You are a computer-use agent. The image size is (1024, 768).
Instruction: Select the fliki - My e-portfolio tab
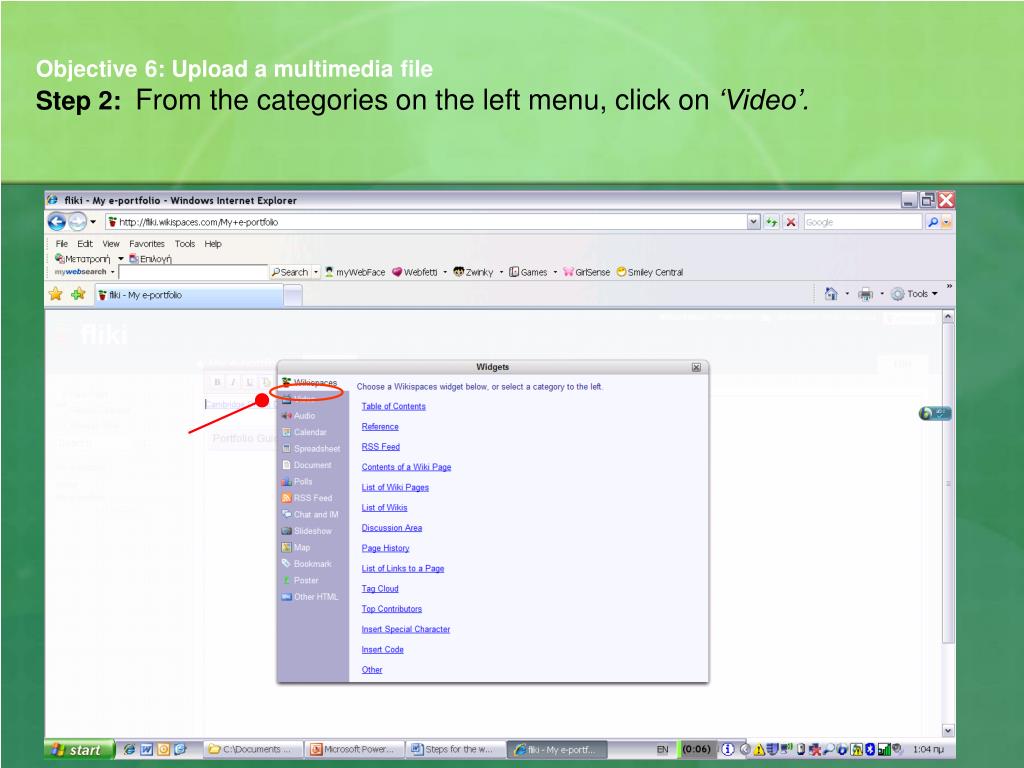pyautogui.click(x=189, y=295)
